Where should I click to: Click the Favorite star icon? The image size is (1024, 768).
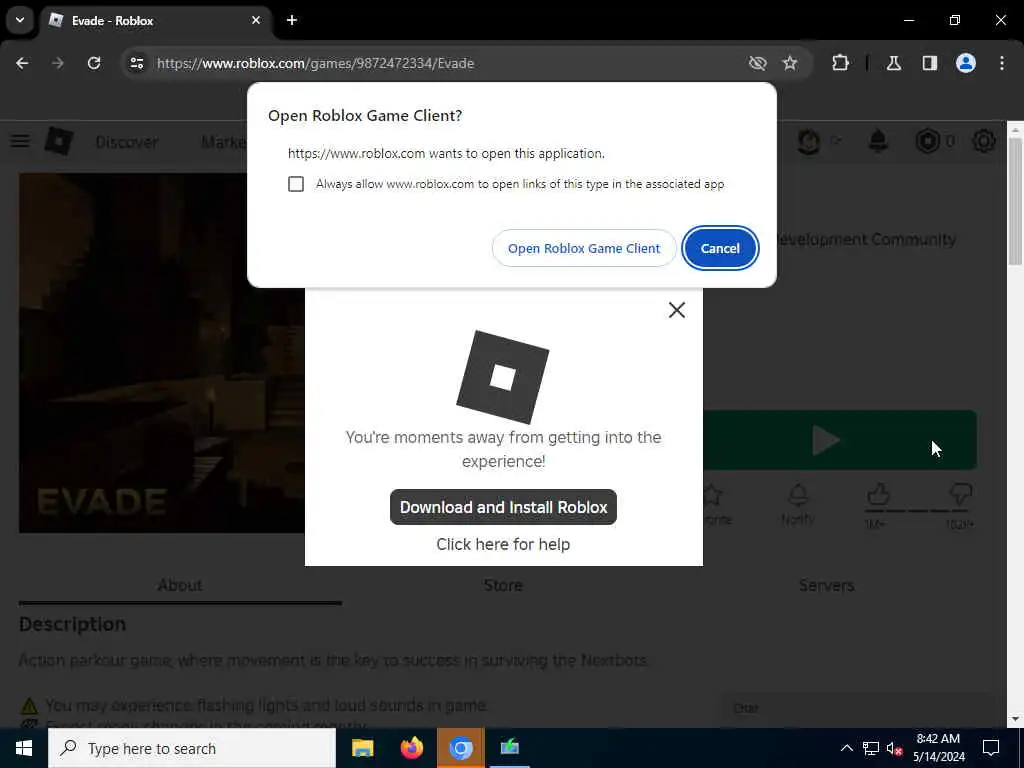click(x=714, y=495)
